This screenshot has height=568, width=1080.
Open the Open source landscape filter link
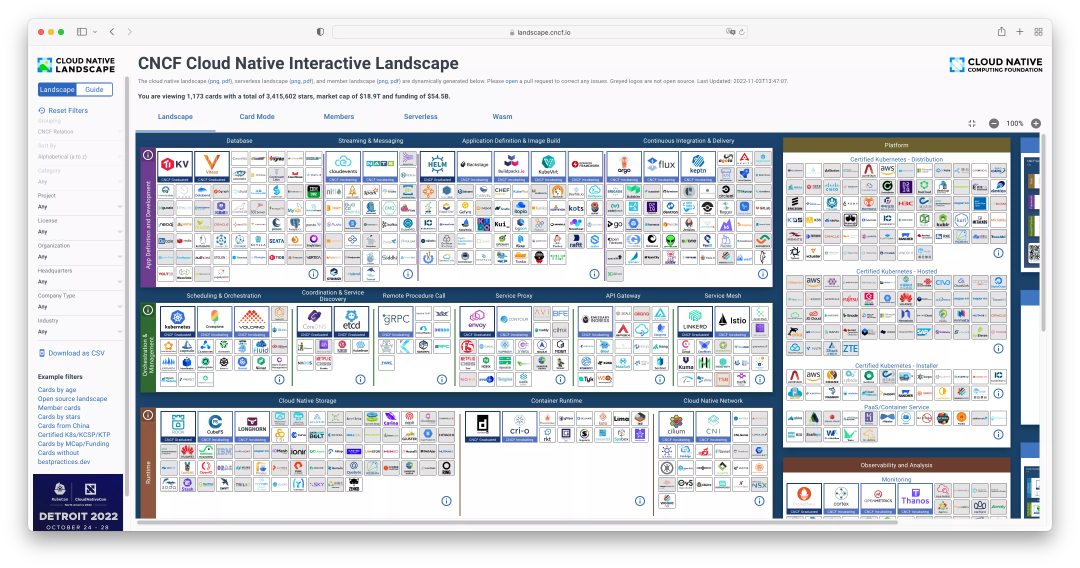click(72, 399)
